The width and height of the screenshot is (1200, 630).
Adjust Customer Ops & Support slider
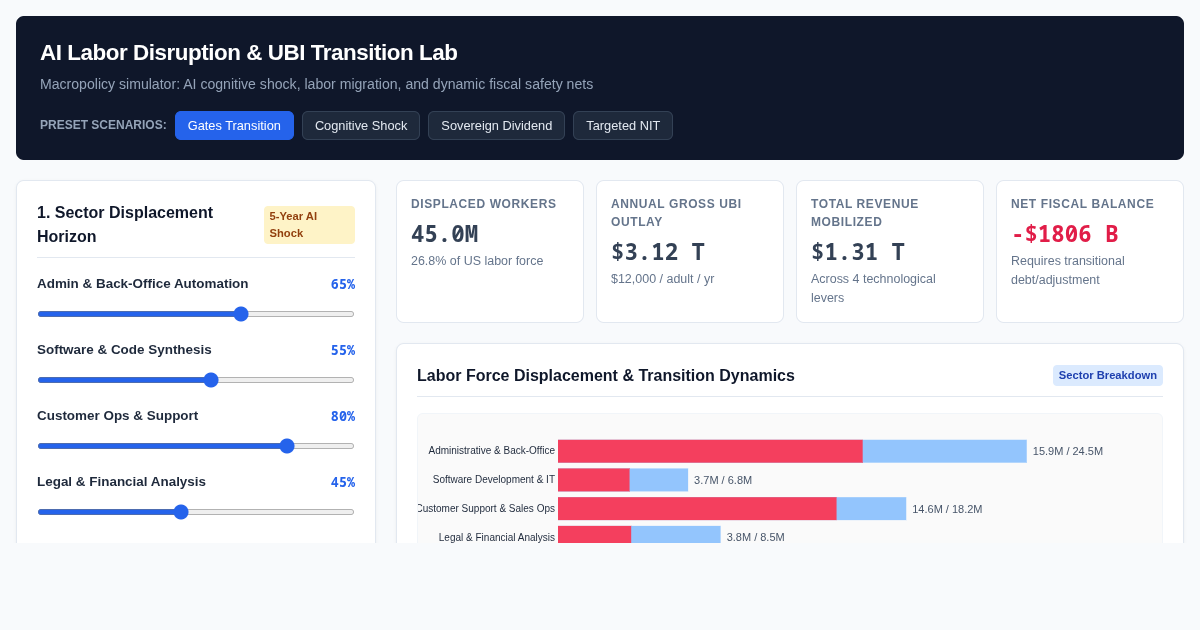pyautogui.click(x=196, y=446)
